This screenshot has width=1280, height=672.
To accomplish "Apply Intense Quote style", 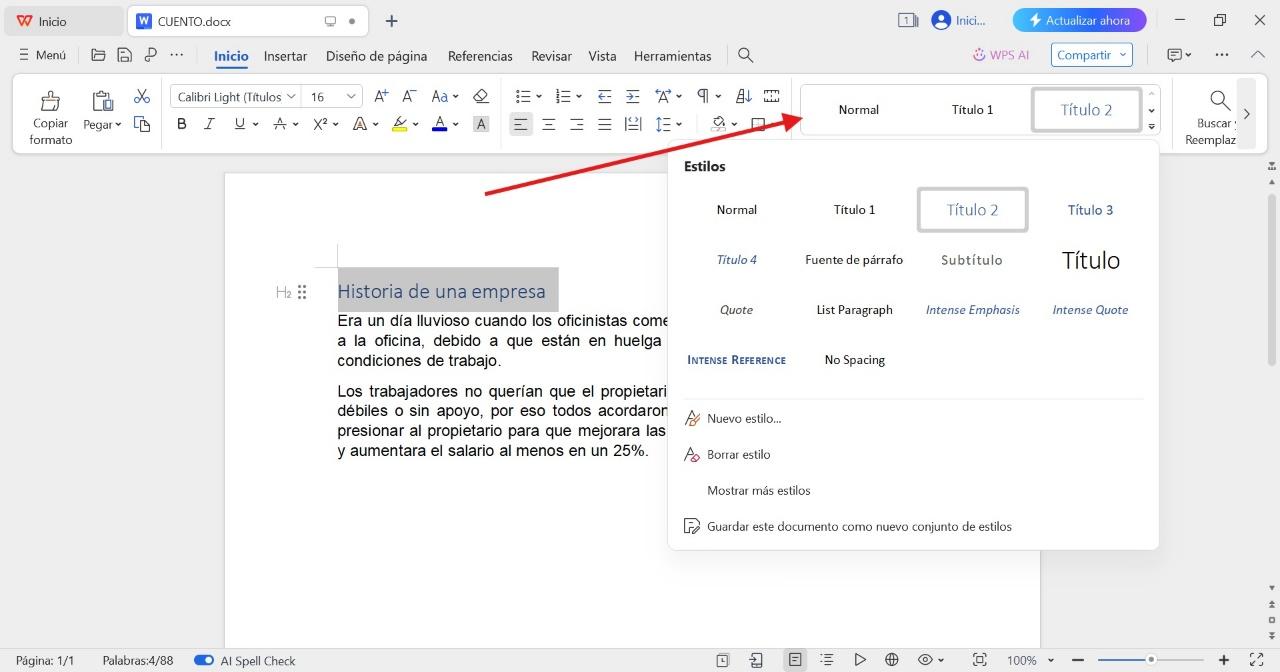I will pyautogui.click(x=1090, y=310).
